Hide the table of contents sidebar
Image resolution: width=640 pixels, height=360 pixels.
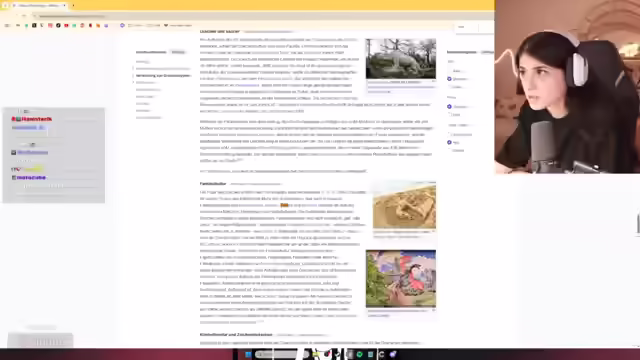click(x=178, y=52)
